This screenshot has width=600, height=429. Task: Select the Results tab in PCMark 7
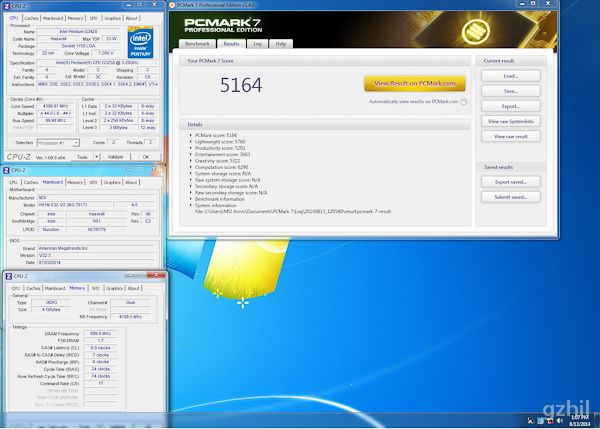[231, 44]
